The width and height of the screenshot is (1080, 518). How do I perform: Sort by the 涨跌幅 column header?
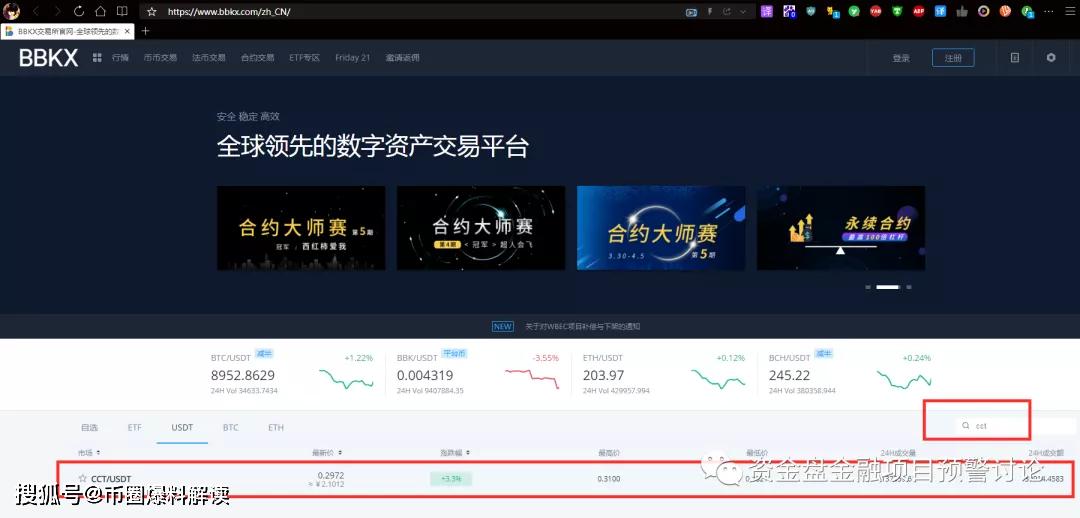455,453
